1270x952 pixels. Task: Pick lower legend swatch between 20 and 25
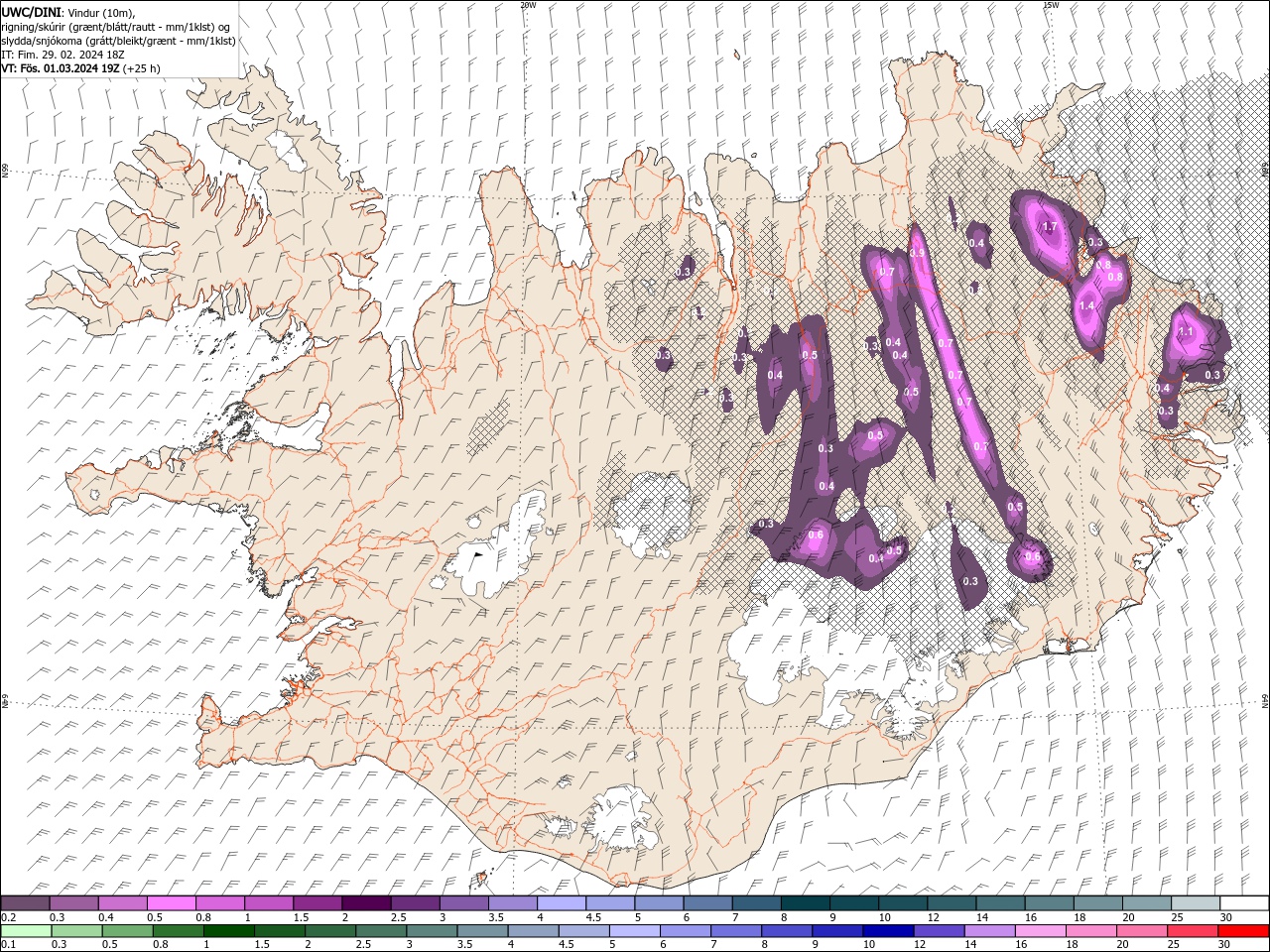(1141, 931)
